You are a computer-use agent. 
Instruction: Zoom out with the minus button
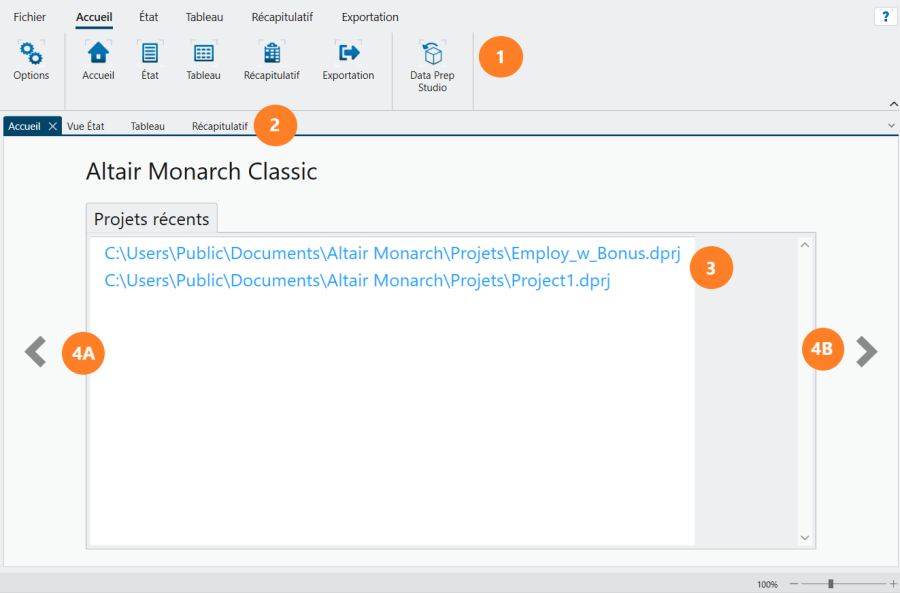tap(794, 584)
